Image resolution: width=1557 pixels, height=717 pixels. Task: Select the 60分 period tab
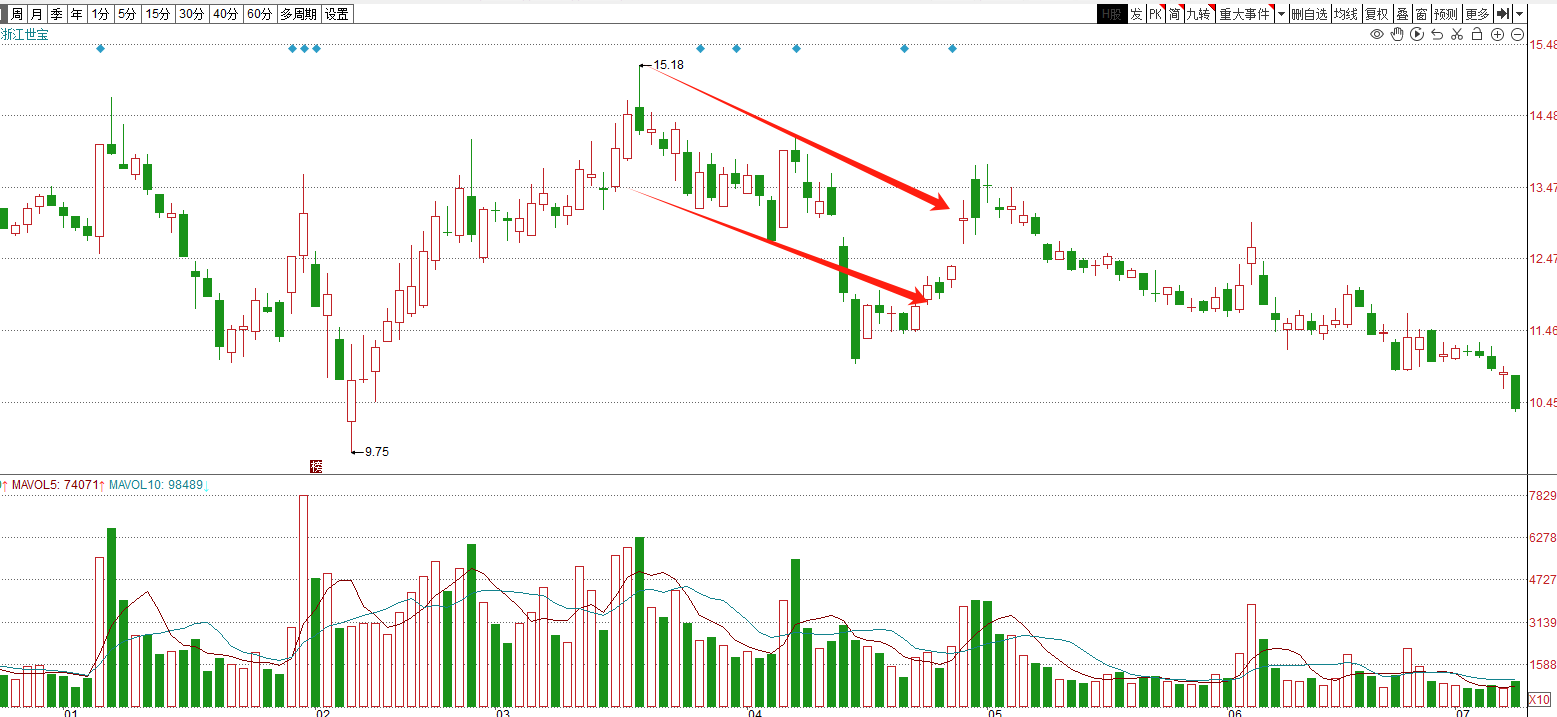[259, 14]
